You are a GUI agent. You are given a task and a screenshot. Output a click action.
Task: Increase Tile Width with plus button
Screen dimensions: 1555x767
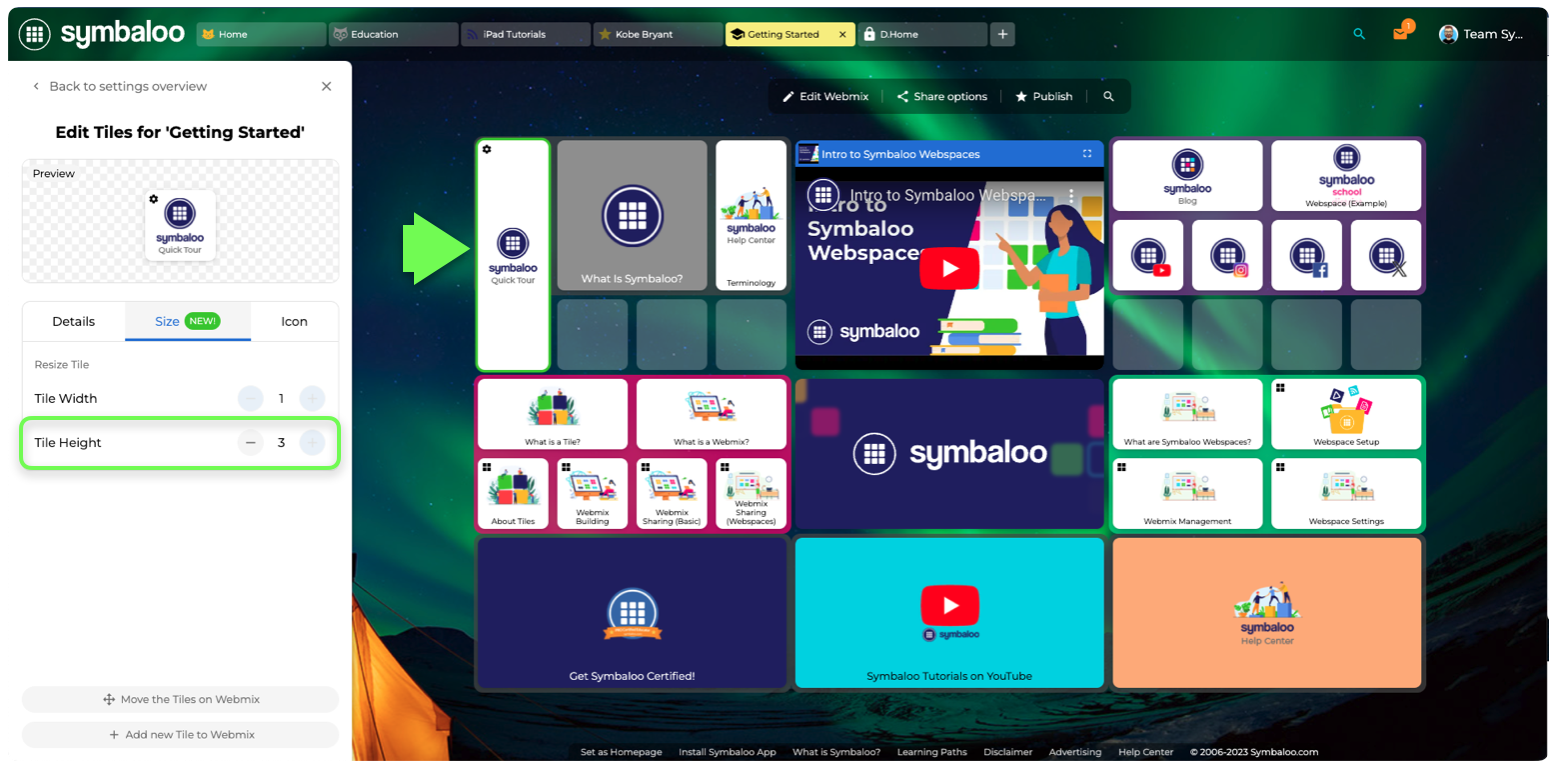click(312, 398)
